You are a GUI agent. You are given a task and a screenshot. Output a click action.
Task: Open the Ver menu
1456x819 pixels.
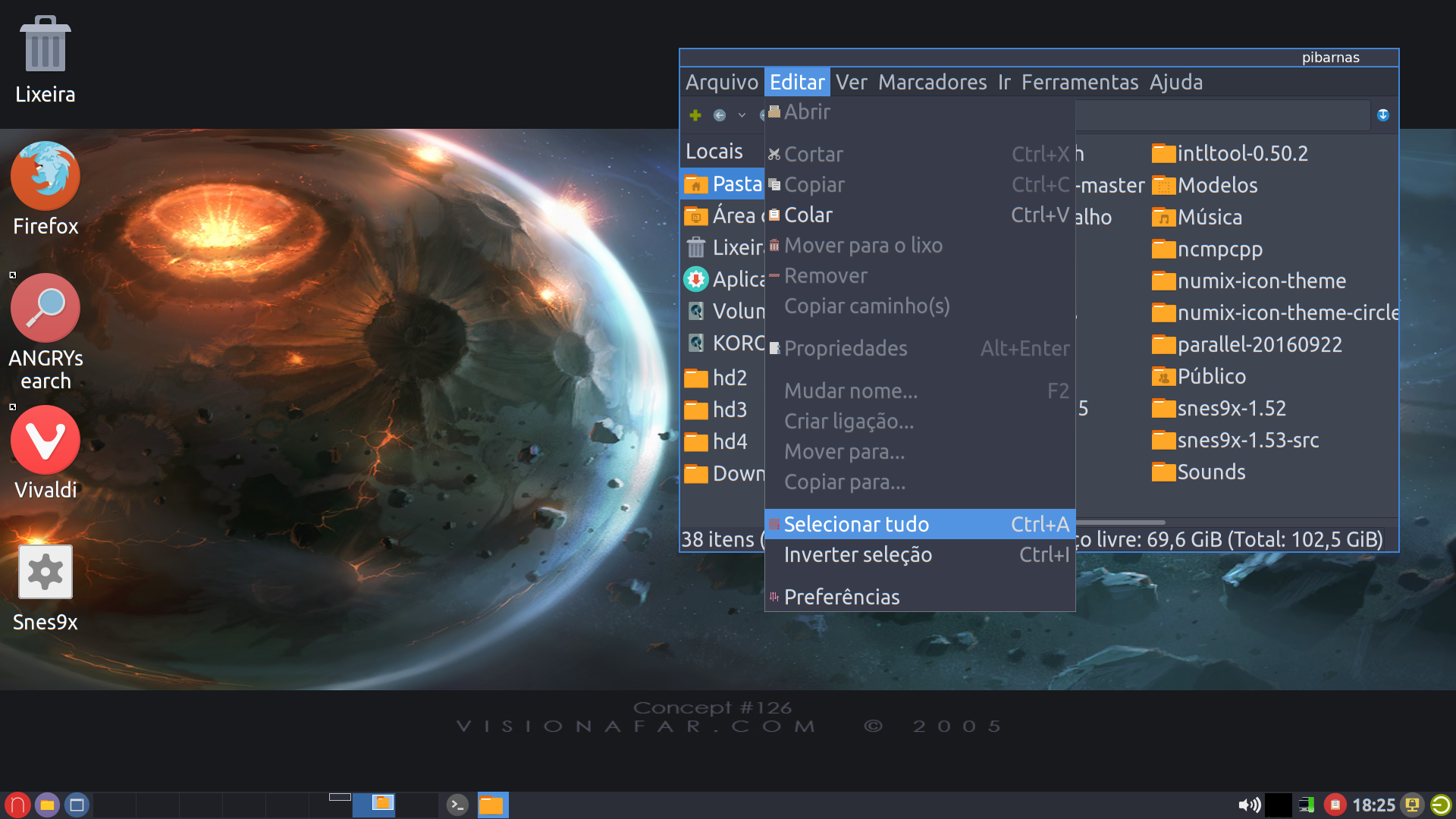(852, 82)
